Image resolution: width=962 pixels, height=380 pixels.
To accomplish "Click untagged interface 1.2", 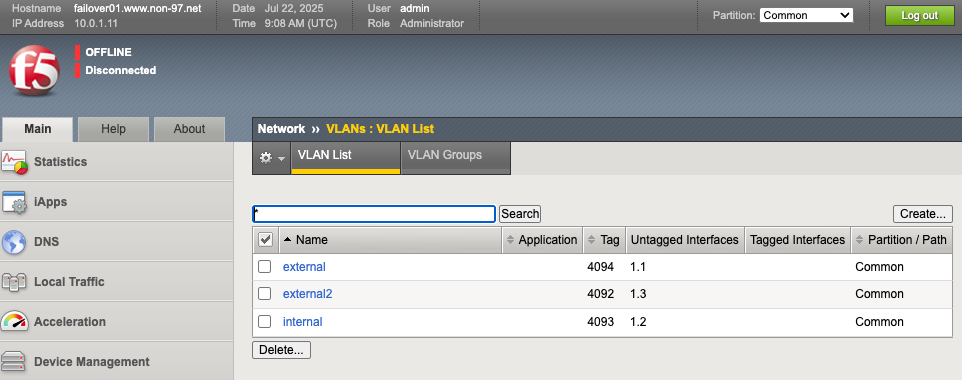I will [x=638, y=322].
